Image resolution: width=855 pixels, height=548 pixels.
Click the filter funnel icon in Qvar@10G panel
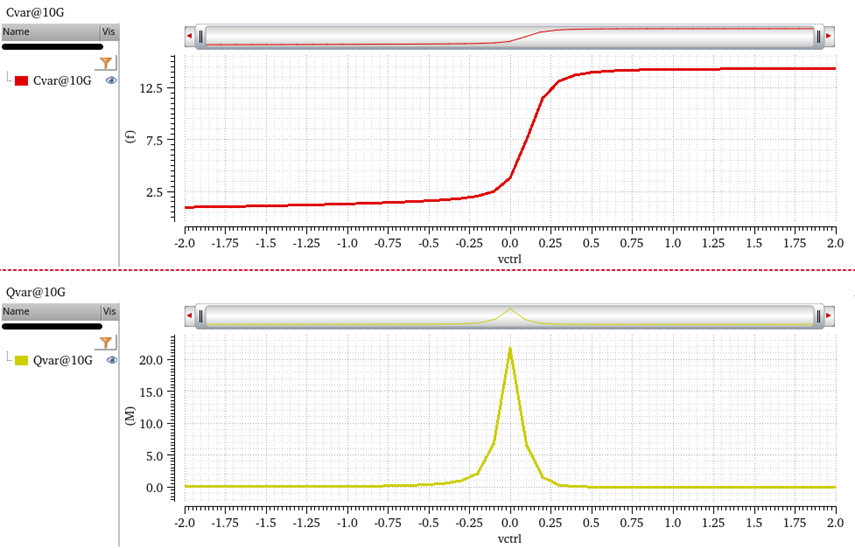107,342
